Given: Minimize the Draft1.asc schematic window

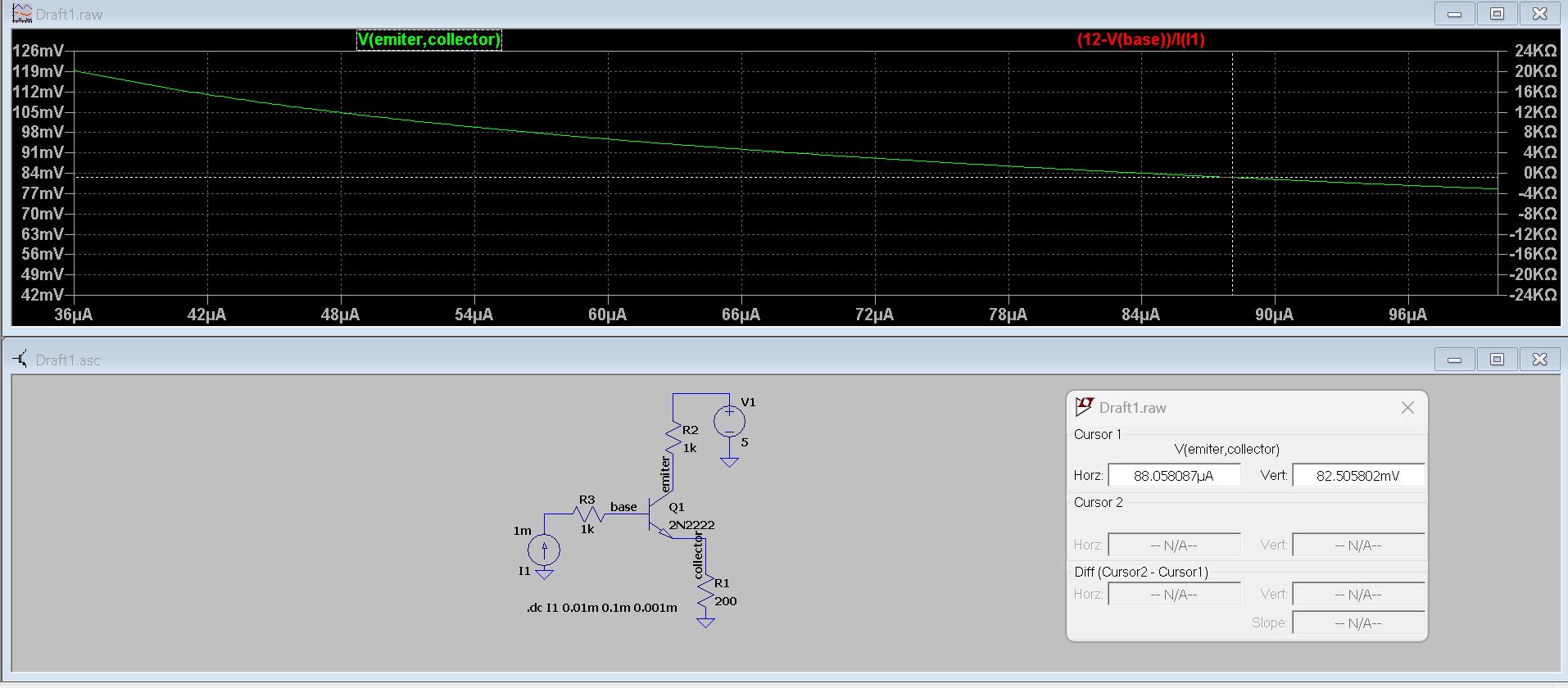Looking at the screenshot, I should [x=1455, y=360].
